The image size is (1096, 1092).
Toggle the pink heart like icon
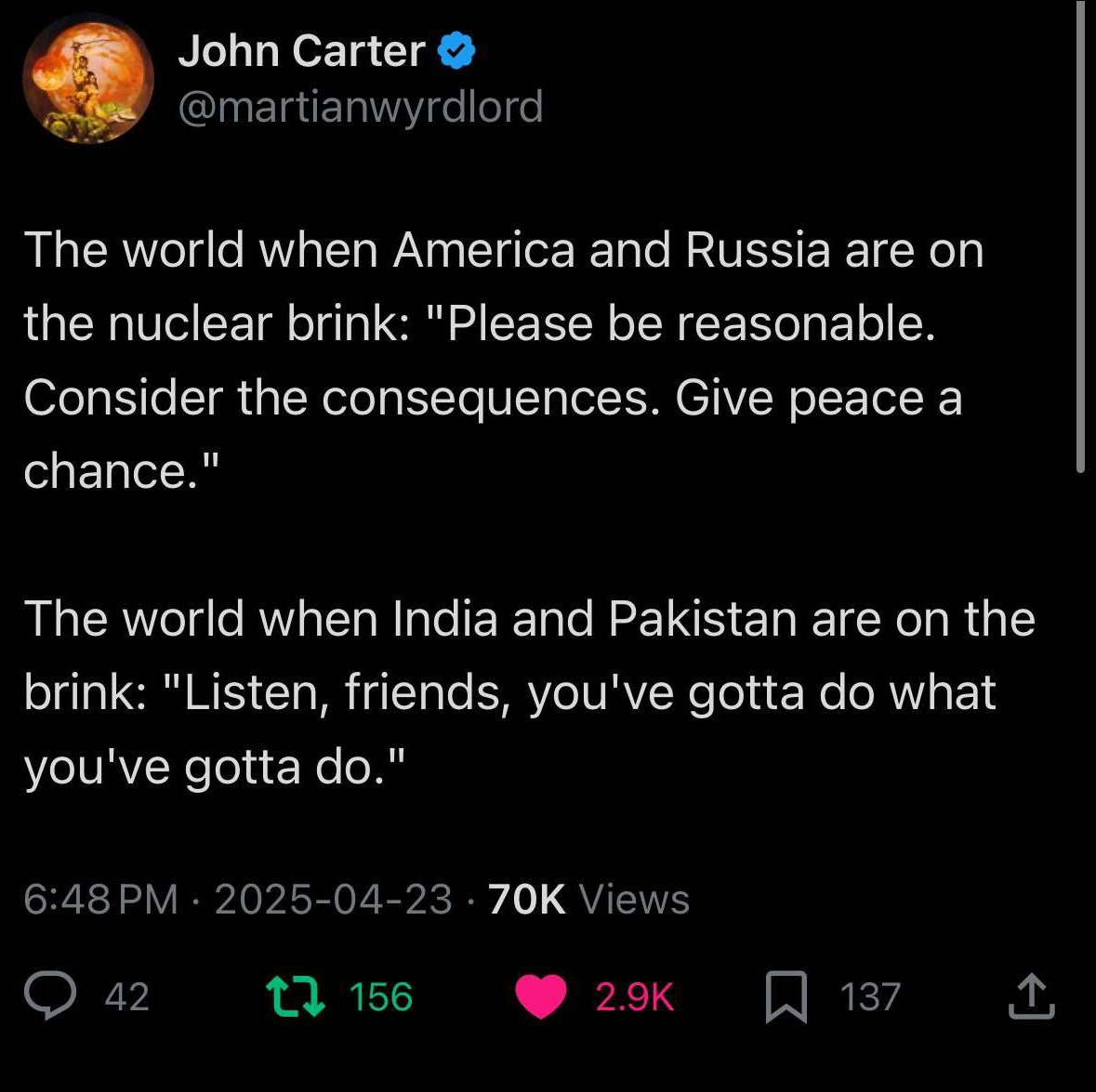[x=541, y=996]
